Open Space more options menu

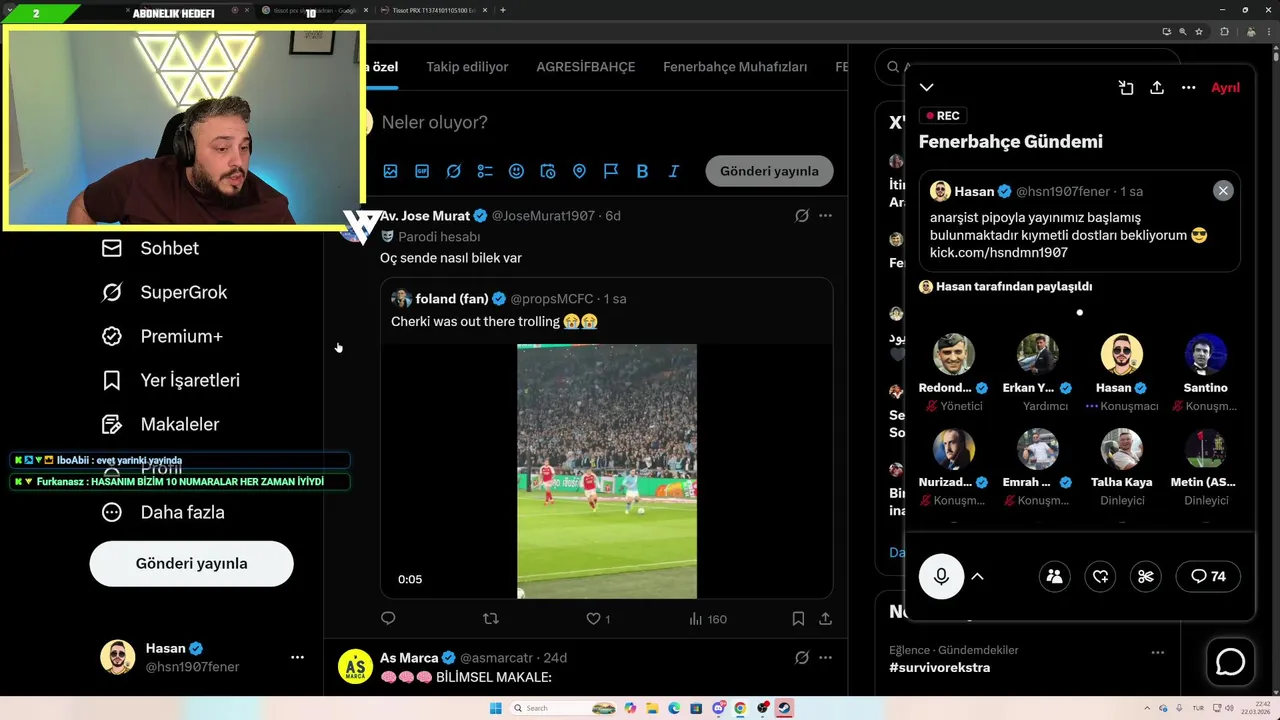(1188, 88)
